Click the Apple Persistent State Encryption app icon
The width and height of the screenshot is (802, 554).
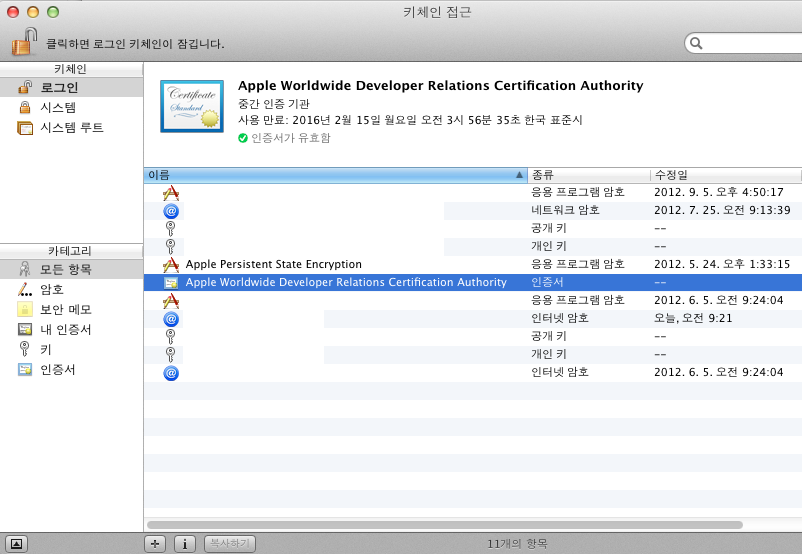pyautogui.click(x=171, y=264)
